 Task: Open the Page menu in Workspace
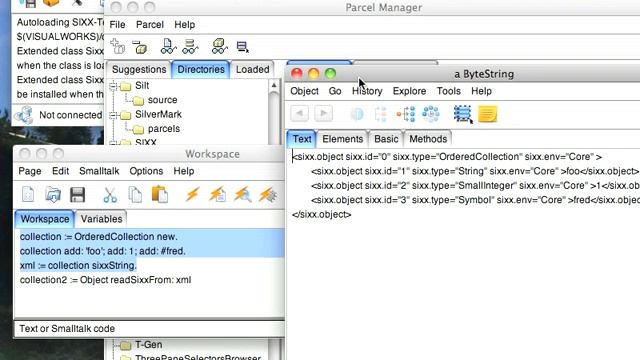(x=30, y=171)
